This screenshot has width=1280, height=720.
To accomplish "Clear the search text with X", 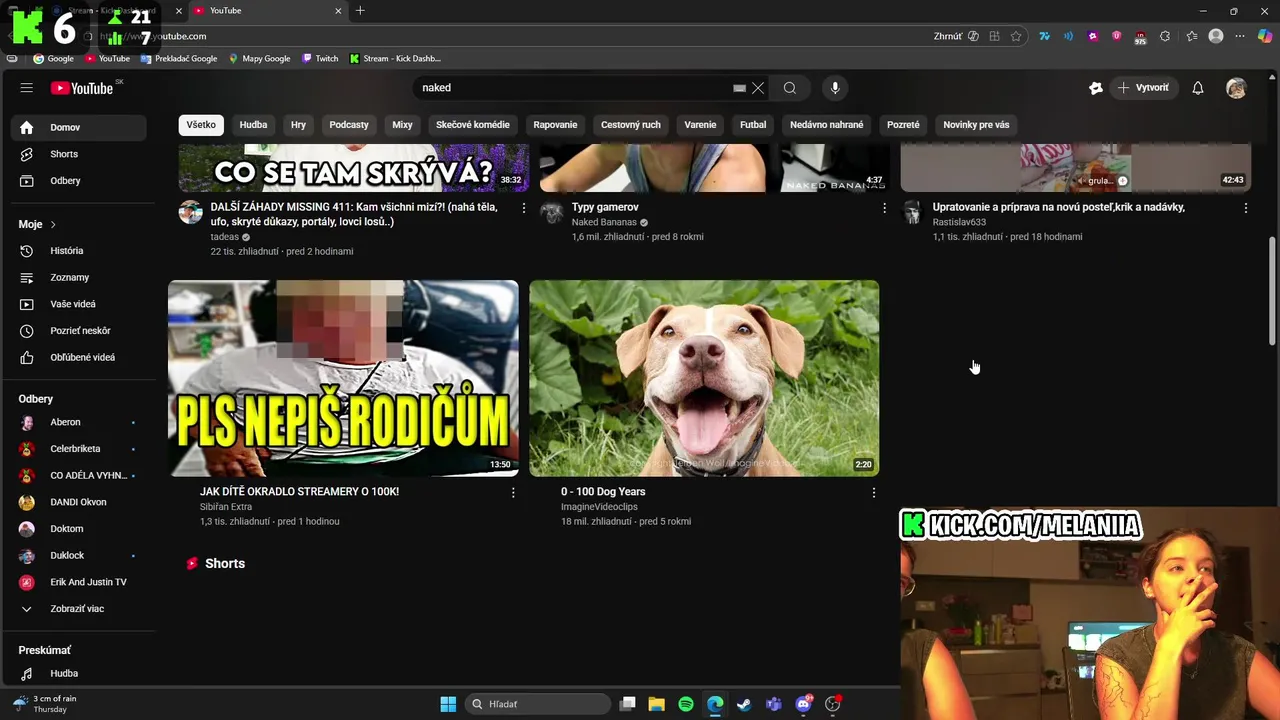I will pyautogui.click(x=758, y=88).
